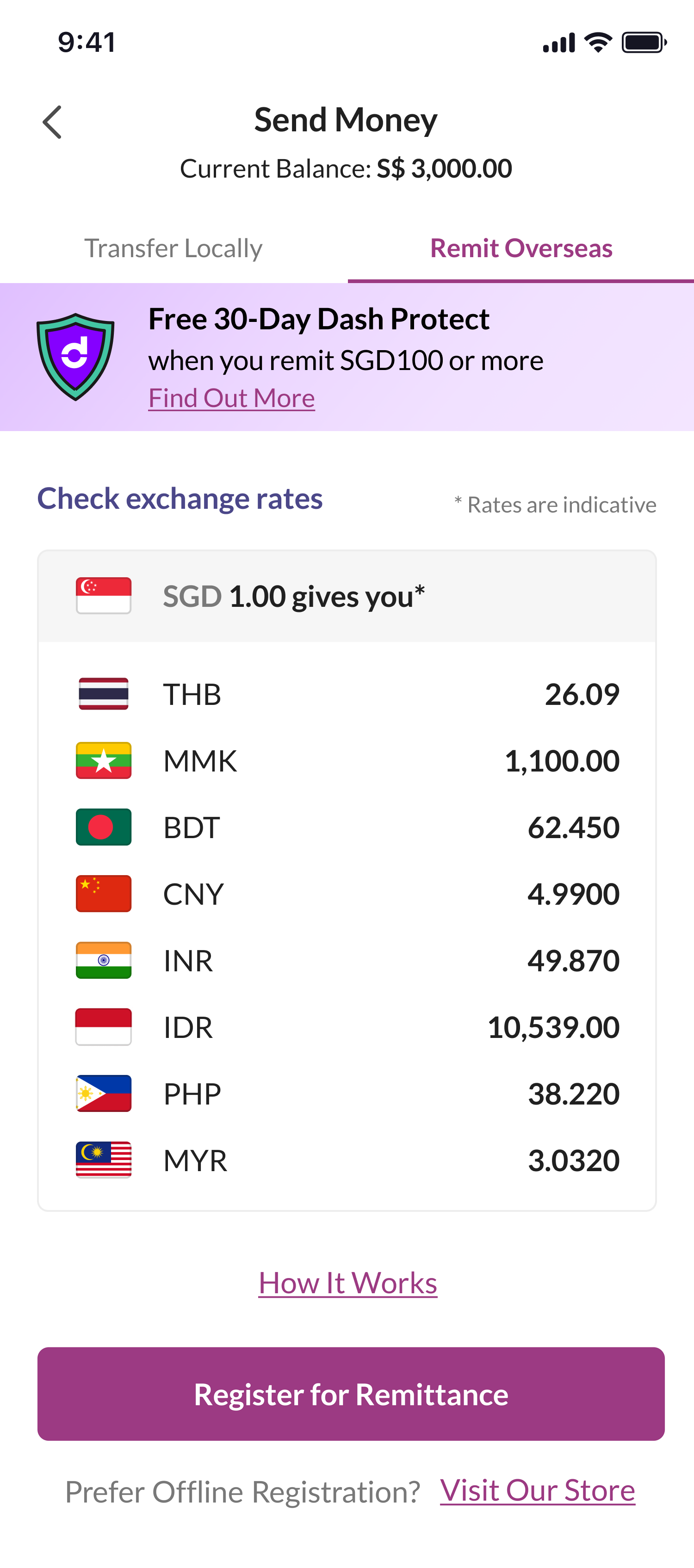
Task: Select the China flag icon
Action: [104, 894]
